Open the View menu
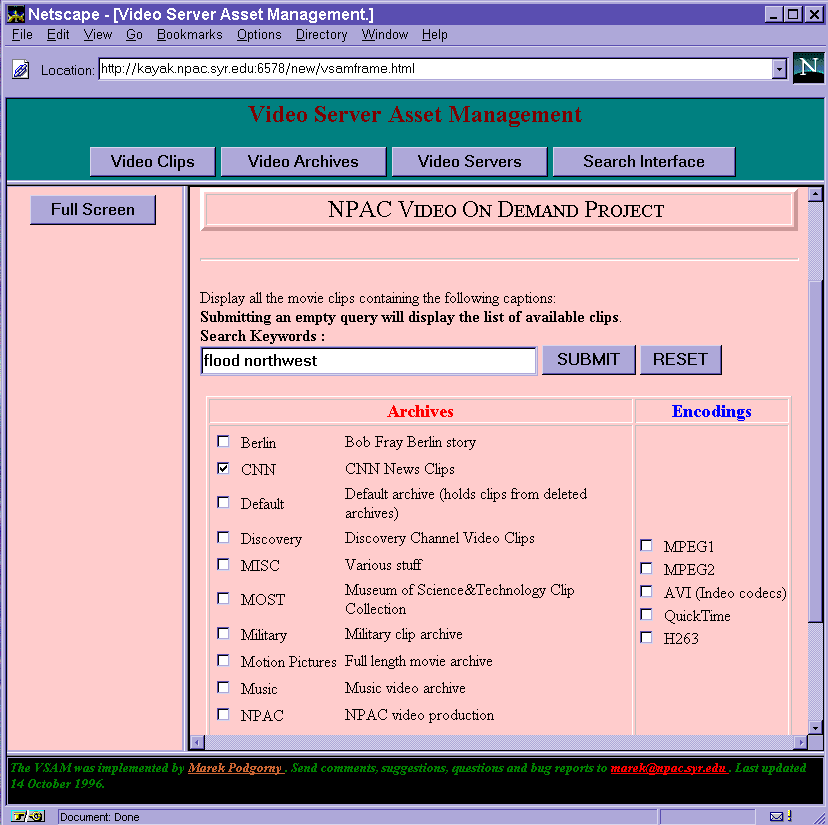This screenshot has height=825, width=828. [98, 35]
